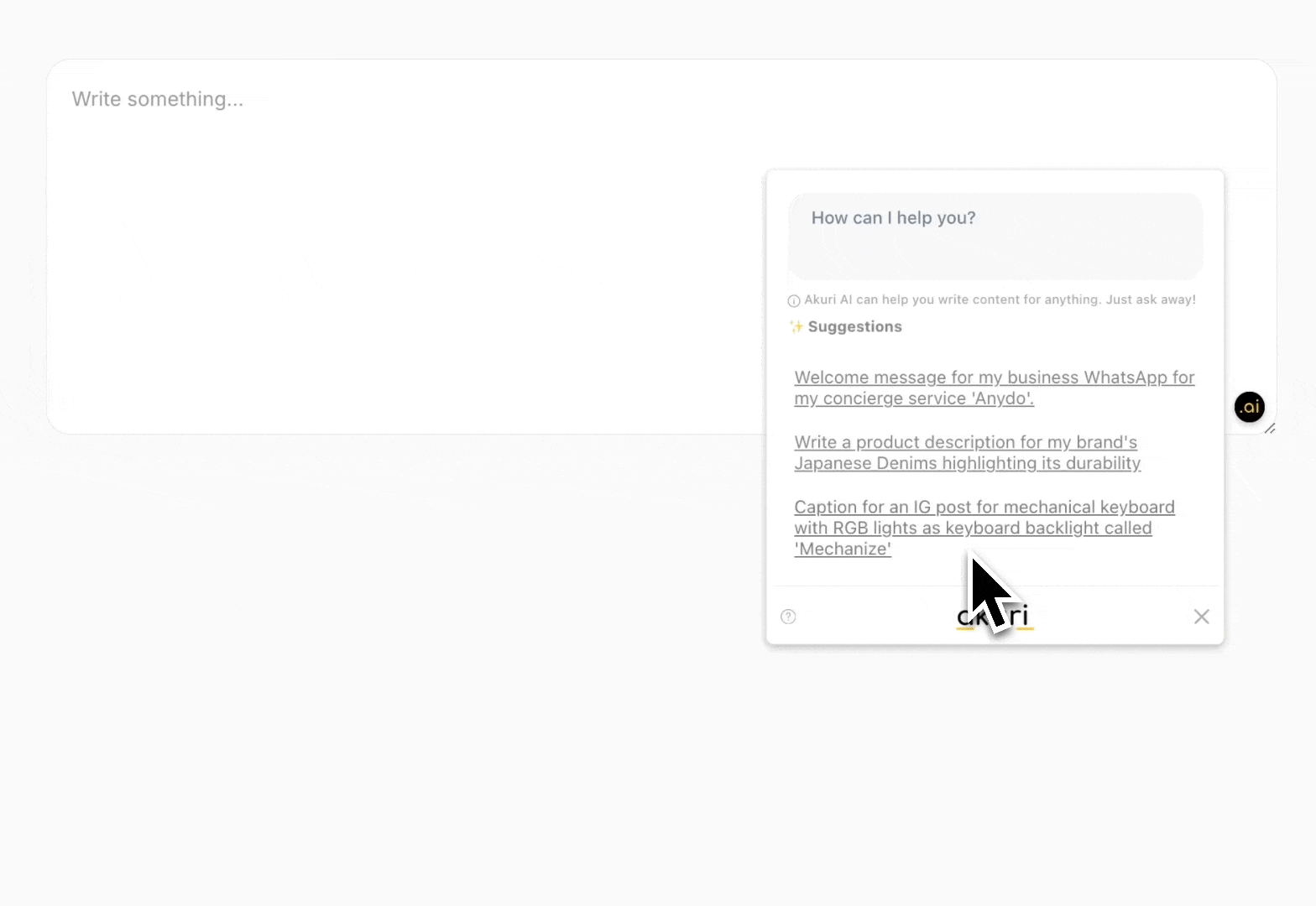The image size is (1316, 906).
Task: Choose the Japanese Denims product description suggestion
Action: click(x=967, y=452)
